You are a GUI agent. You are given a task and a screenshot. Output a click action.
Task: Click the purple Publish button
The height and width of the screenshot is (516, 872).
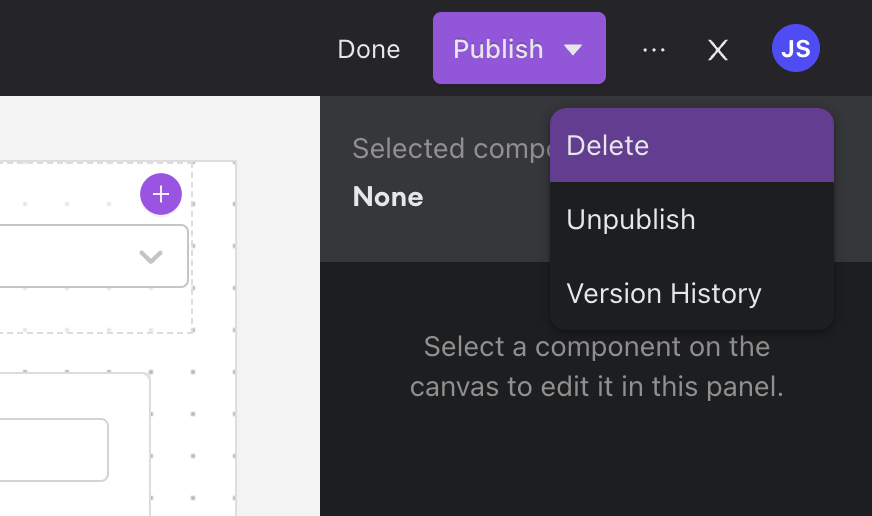coord(498,49)
